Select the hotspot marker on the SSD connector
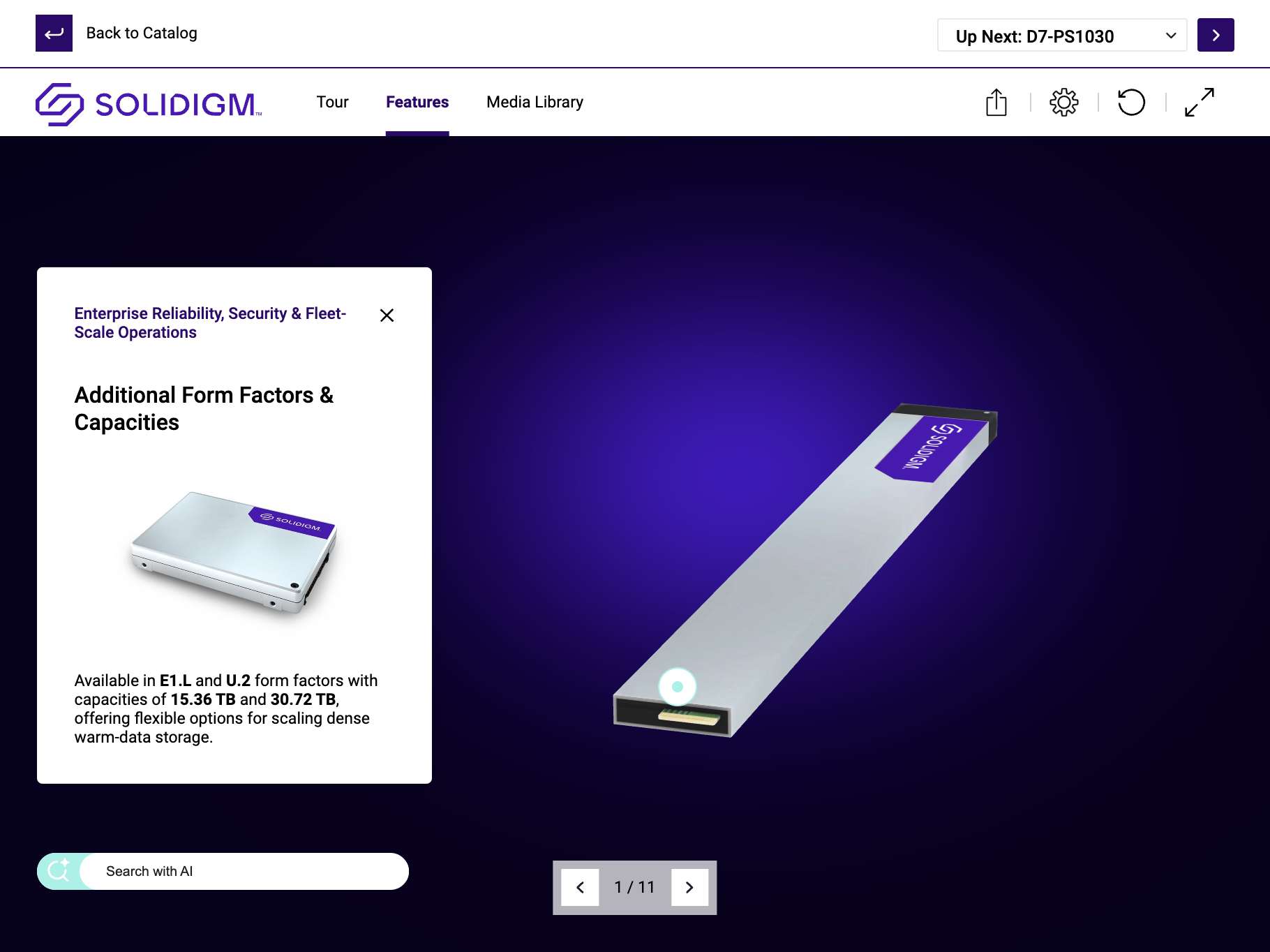 point(677,687)
